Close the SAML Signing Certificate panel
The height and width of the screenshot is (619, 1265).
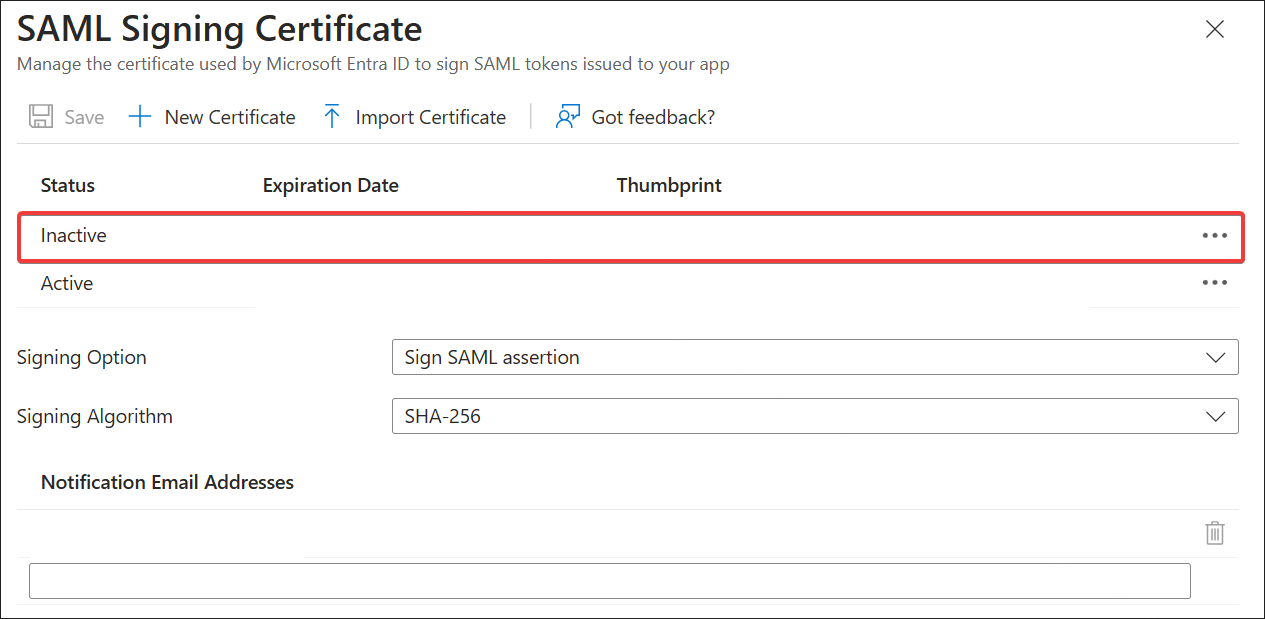(1214, 29)
